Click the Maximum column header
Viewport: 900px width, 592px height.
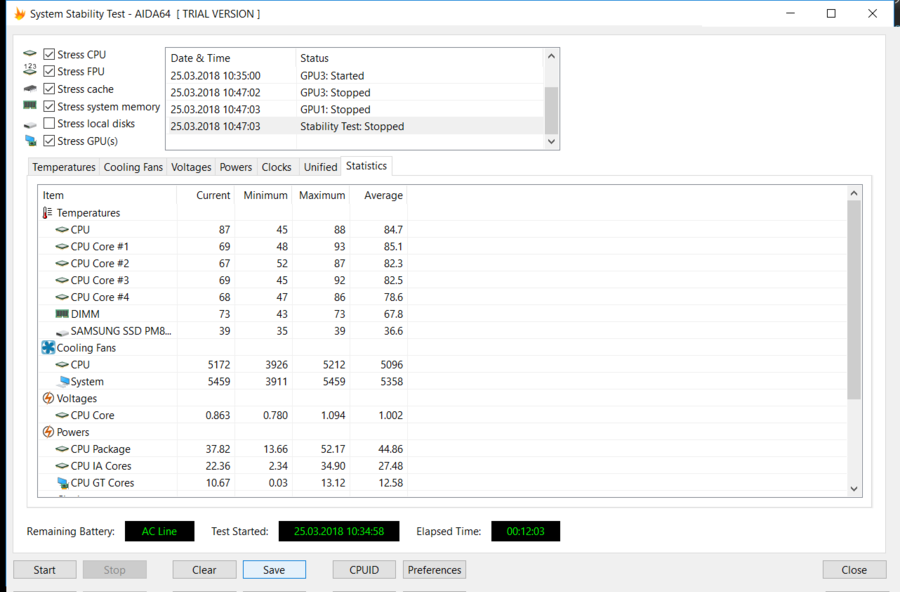(x=321, y=195)
